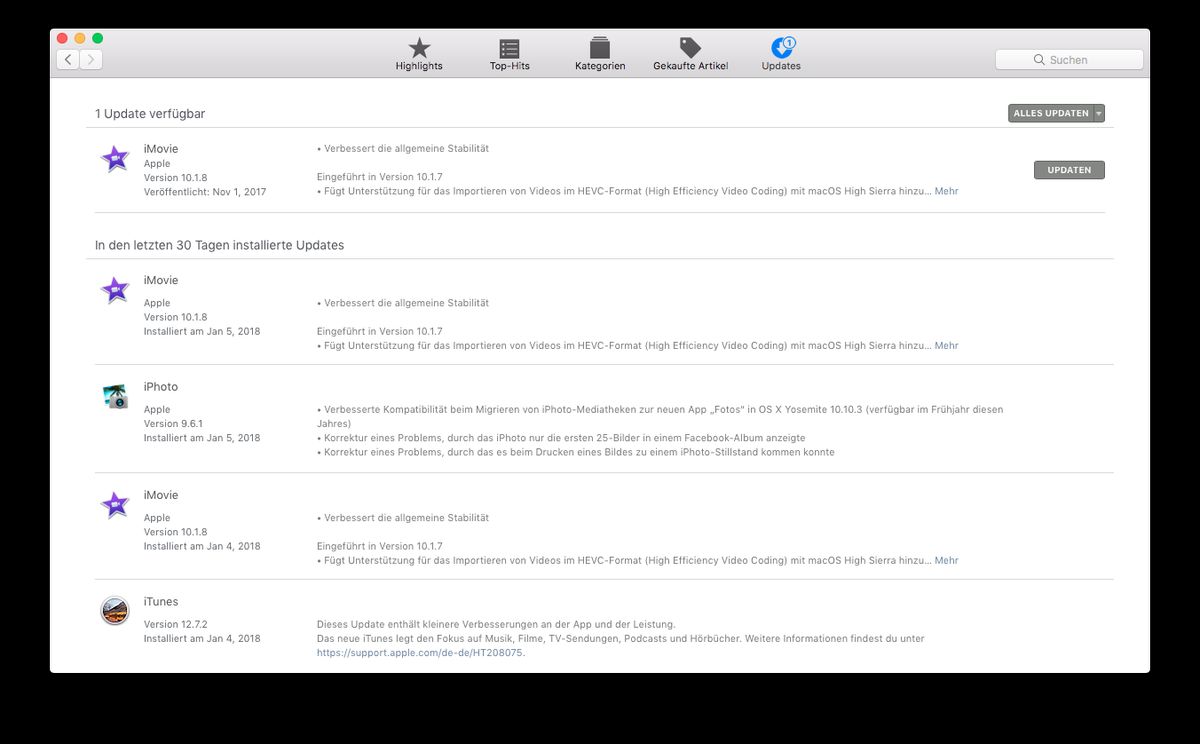1200x744 pixels.
Task: Click iMovie icon installed Jan 4, 2018
Action: [x=115, y=505]
